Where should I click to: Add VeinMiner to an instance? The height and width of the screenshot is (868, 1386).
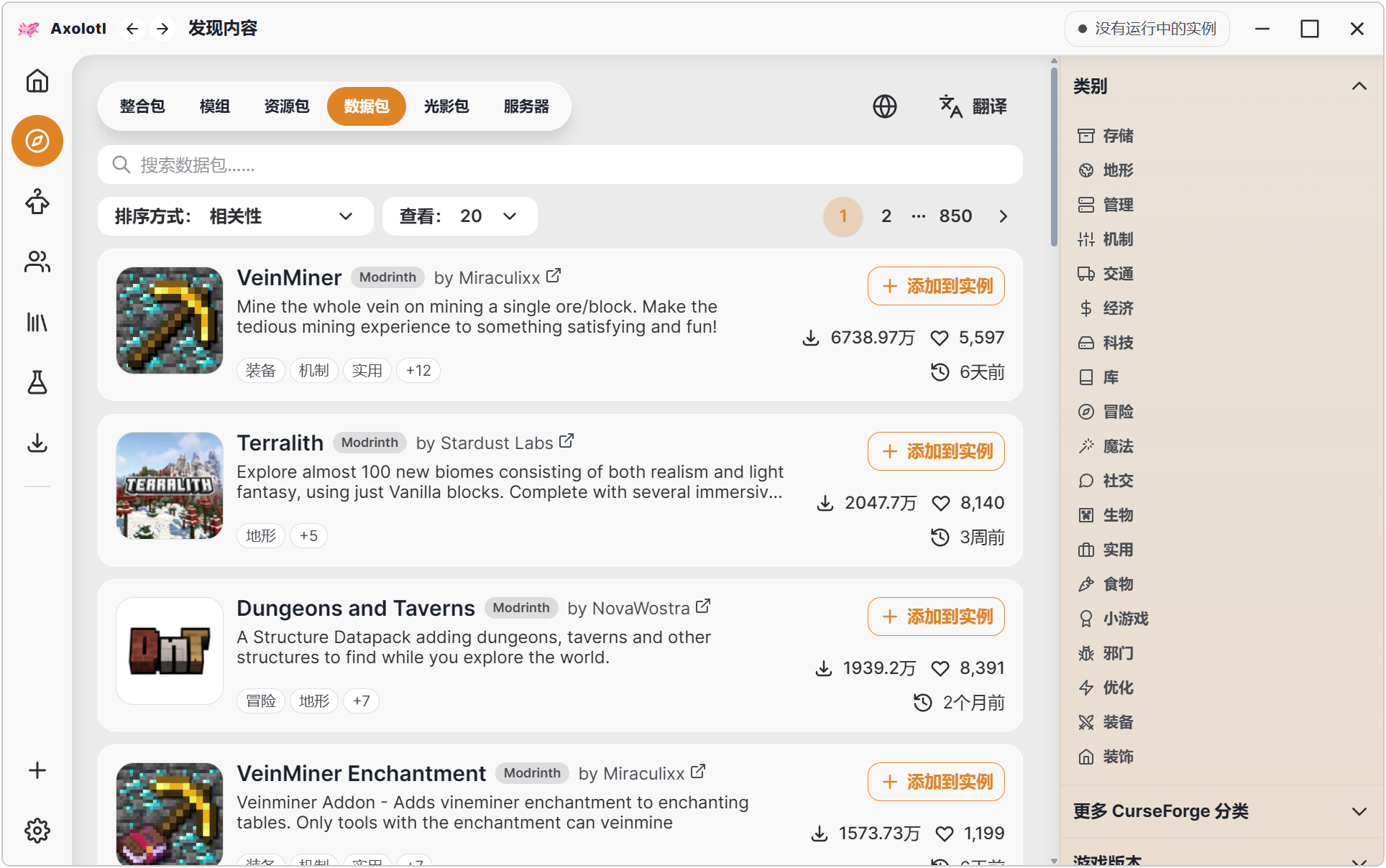pos(936,286)
